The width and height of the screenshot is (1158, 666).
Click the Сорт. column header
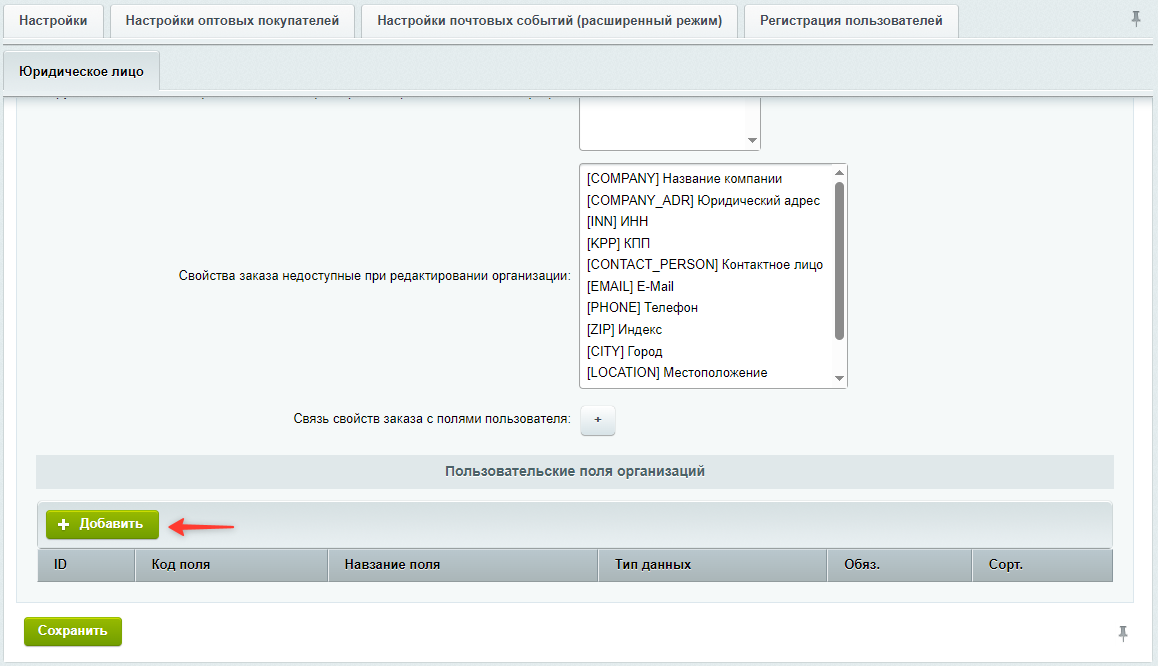(1043, 565)
